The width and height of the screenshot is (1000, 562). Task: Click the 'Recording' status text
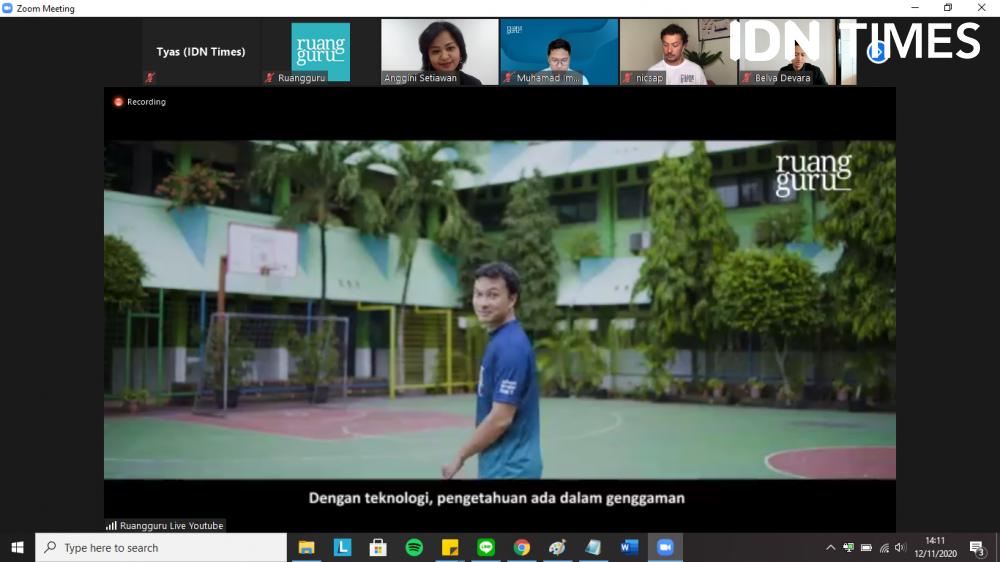[146, 101]
